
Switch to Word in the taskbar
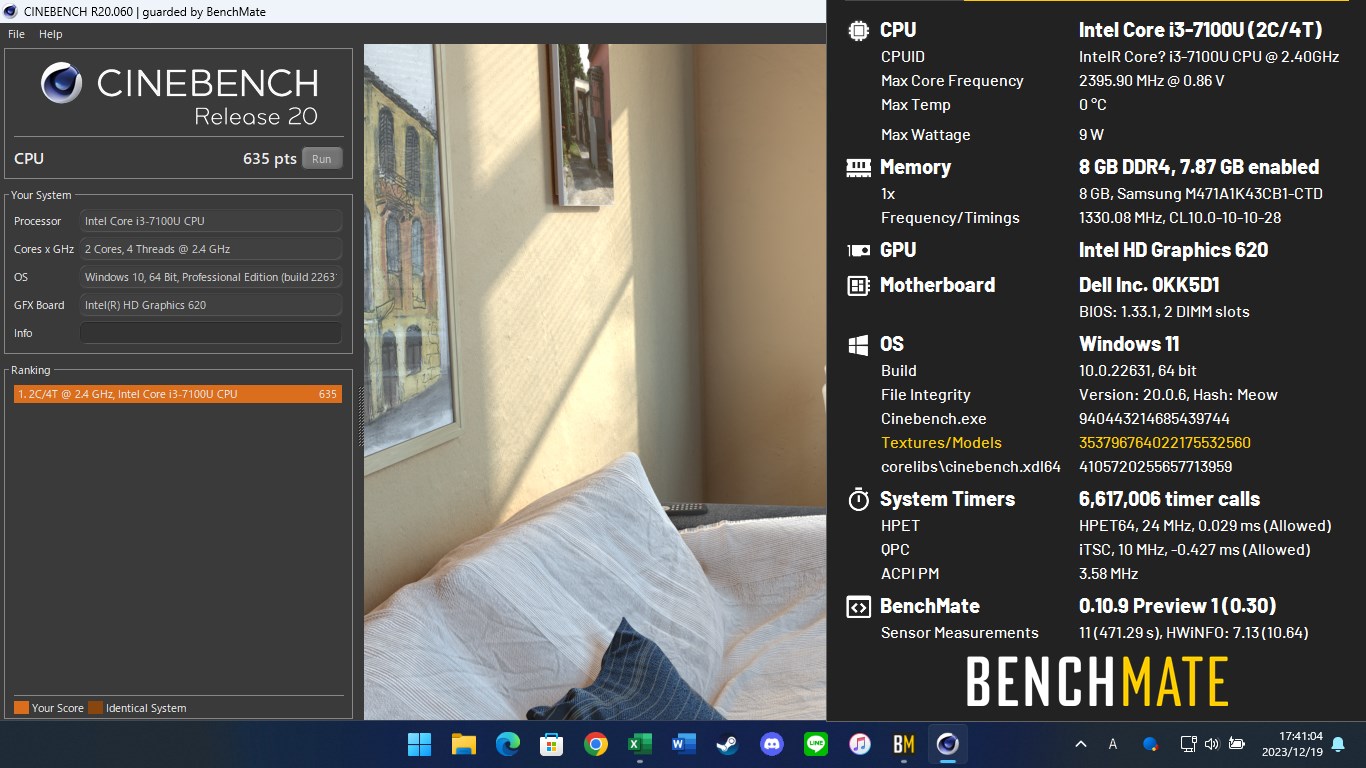tap(684, 744)
